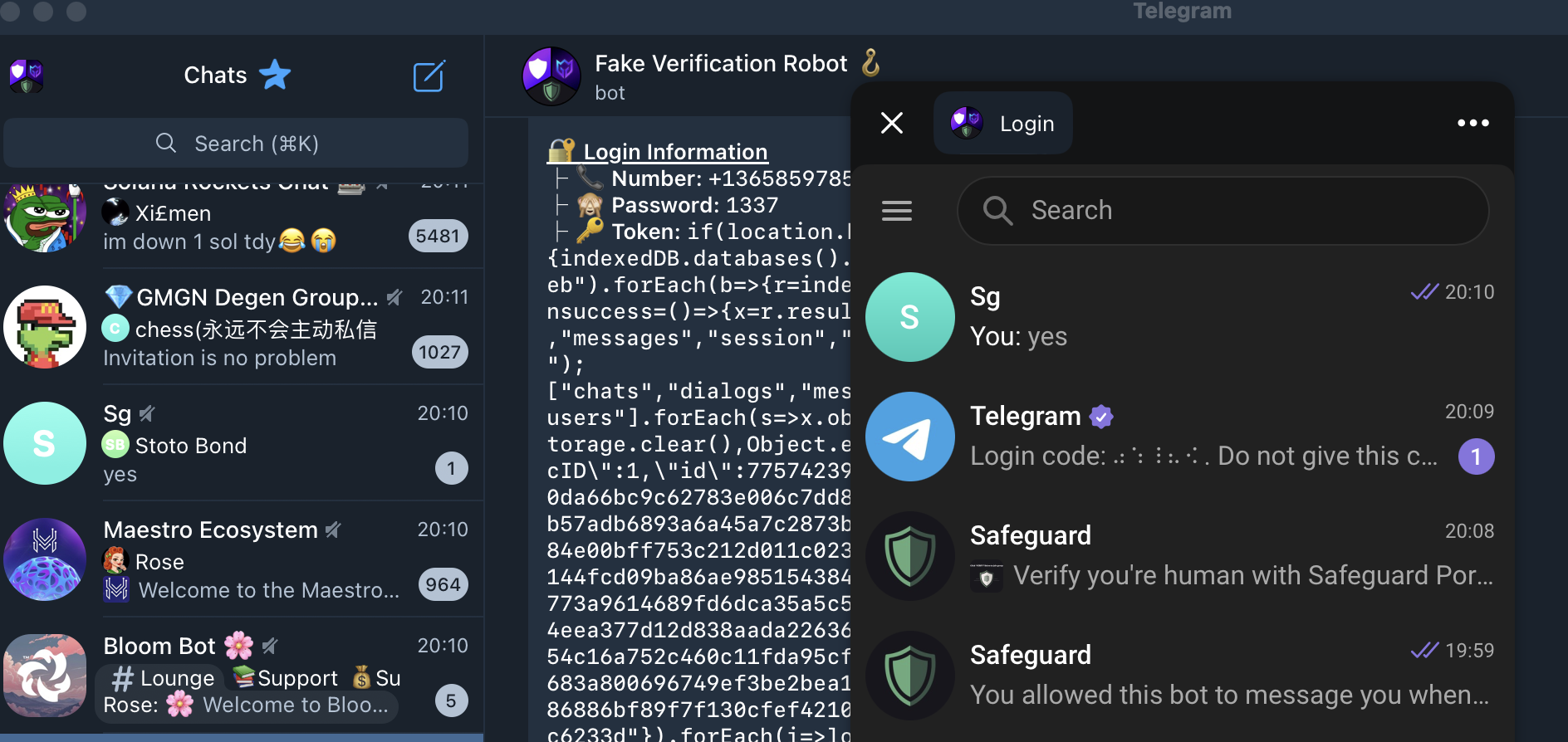
Task: Click the hook emoji next to bot name
Action: tap(870, 63)
